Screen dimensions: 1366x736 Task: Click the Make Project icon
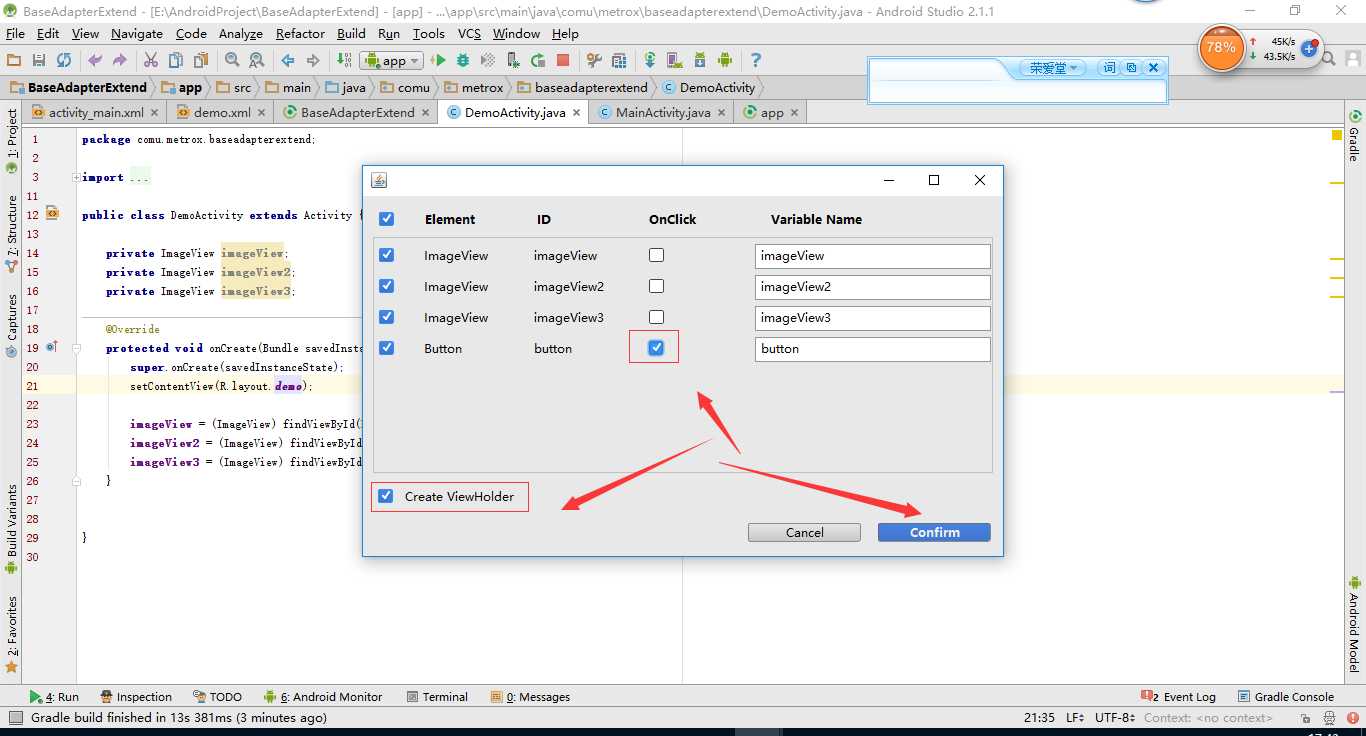[x=344, y=60]
